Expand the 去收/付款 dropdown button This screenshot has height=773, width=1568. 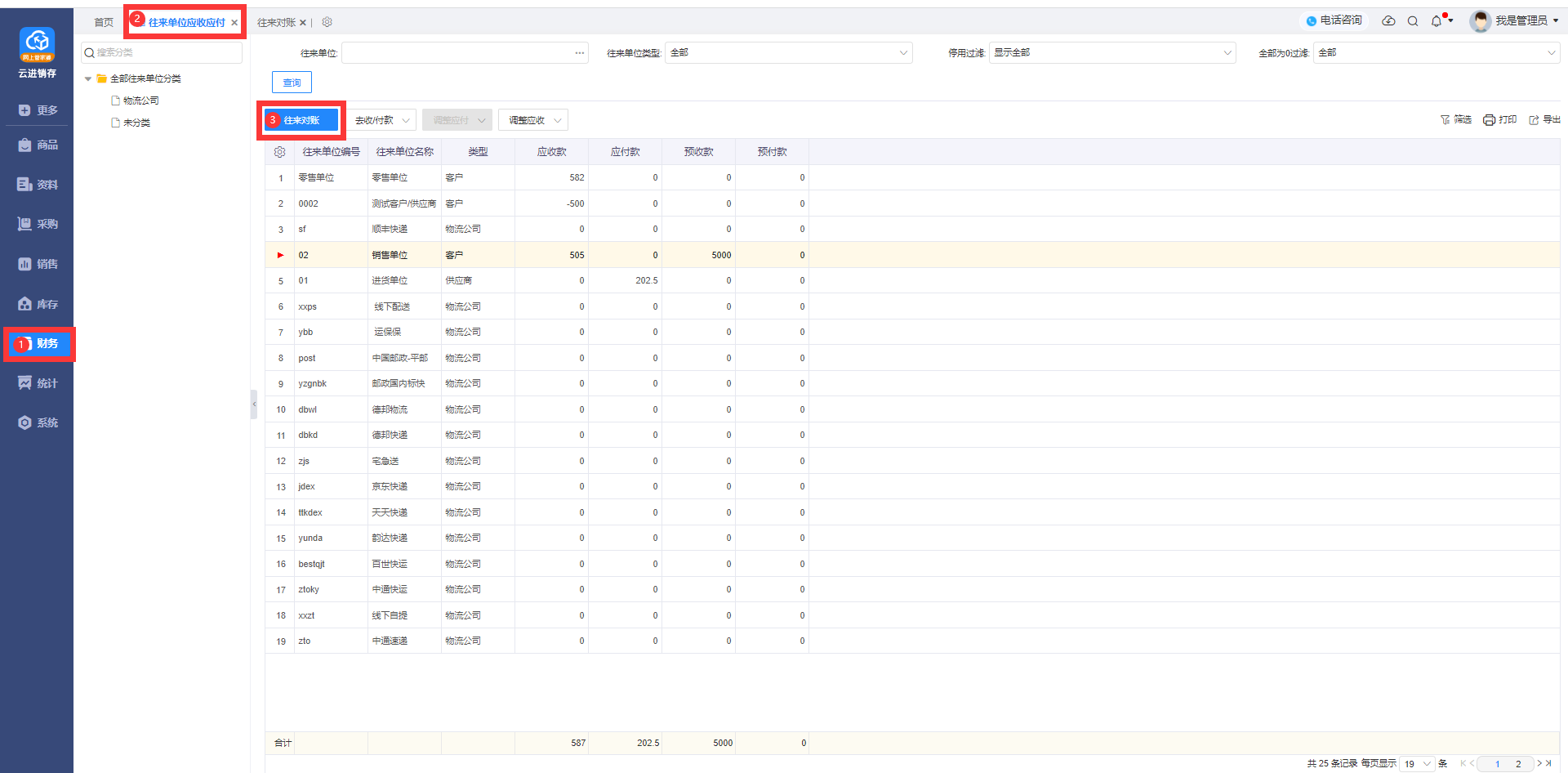tap(382, 120)
